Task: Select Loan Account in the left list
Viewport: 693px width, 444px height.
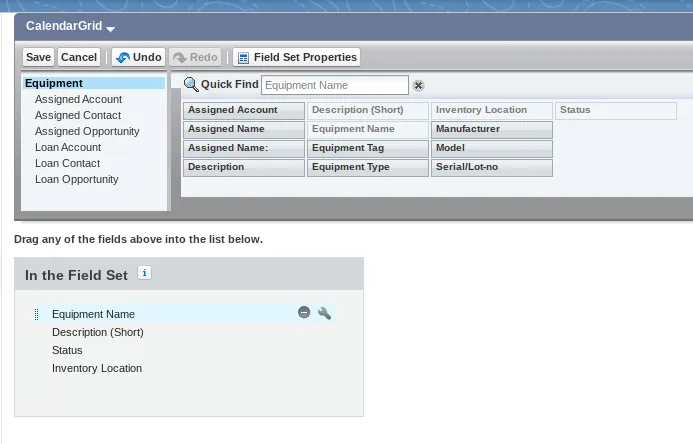Action: click(x=68, y=147)
